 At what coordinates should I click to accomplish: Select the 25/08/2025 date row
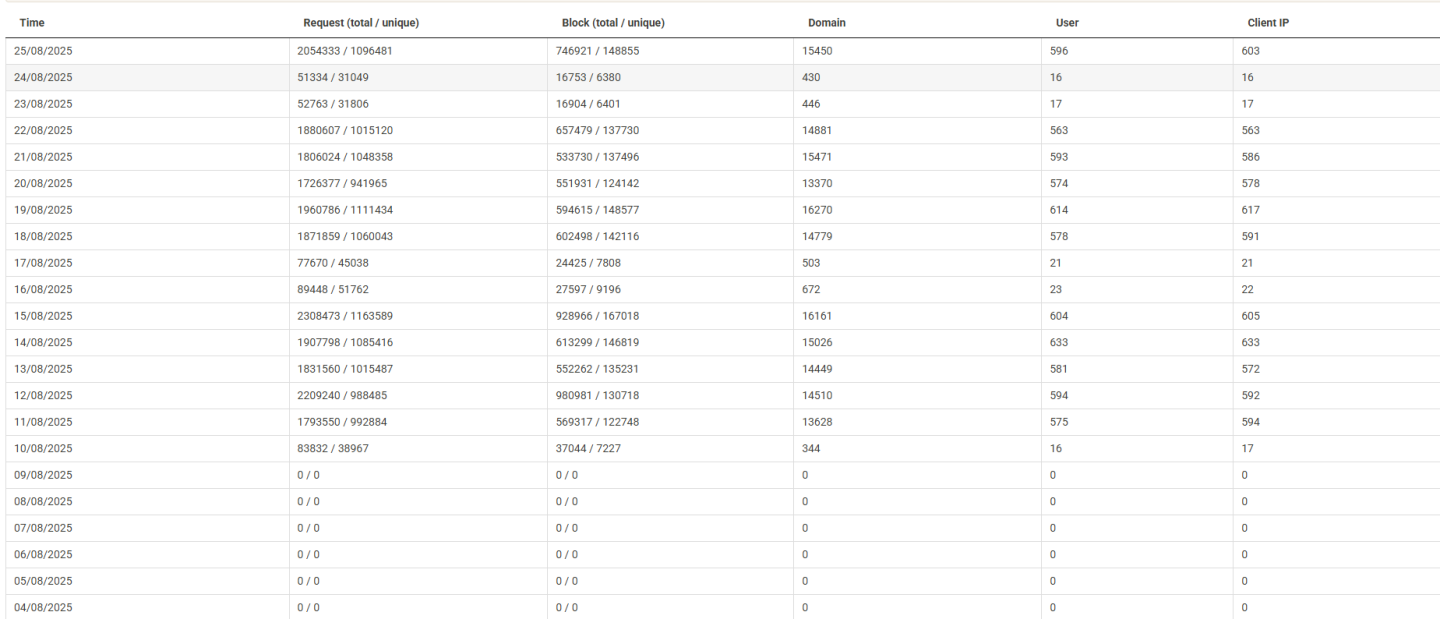[x=43, y=51]
